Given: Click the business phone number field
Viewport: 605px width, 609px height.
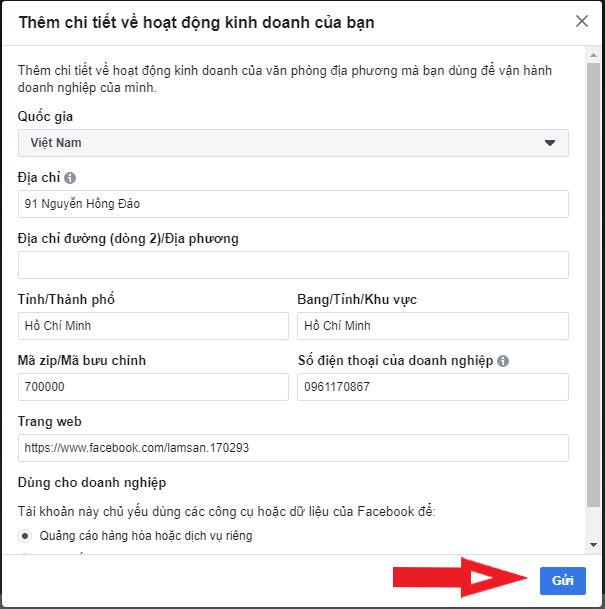Looking at the screenshot, I should pos(432,387).
